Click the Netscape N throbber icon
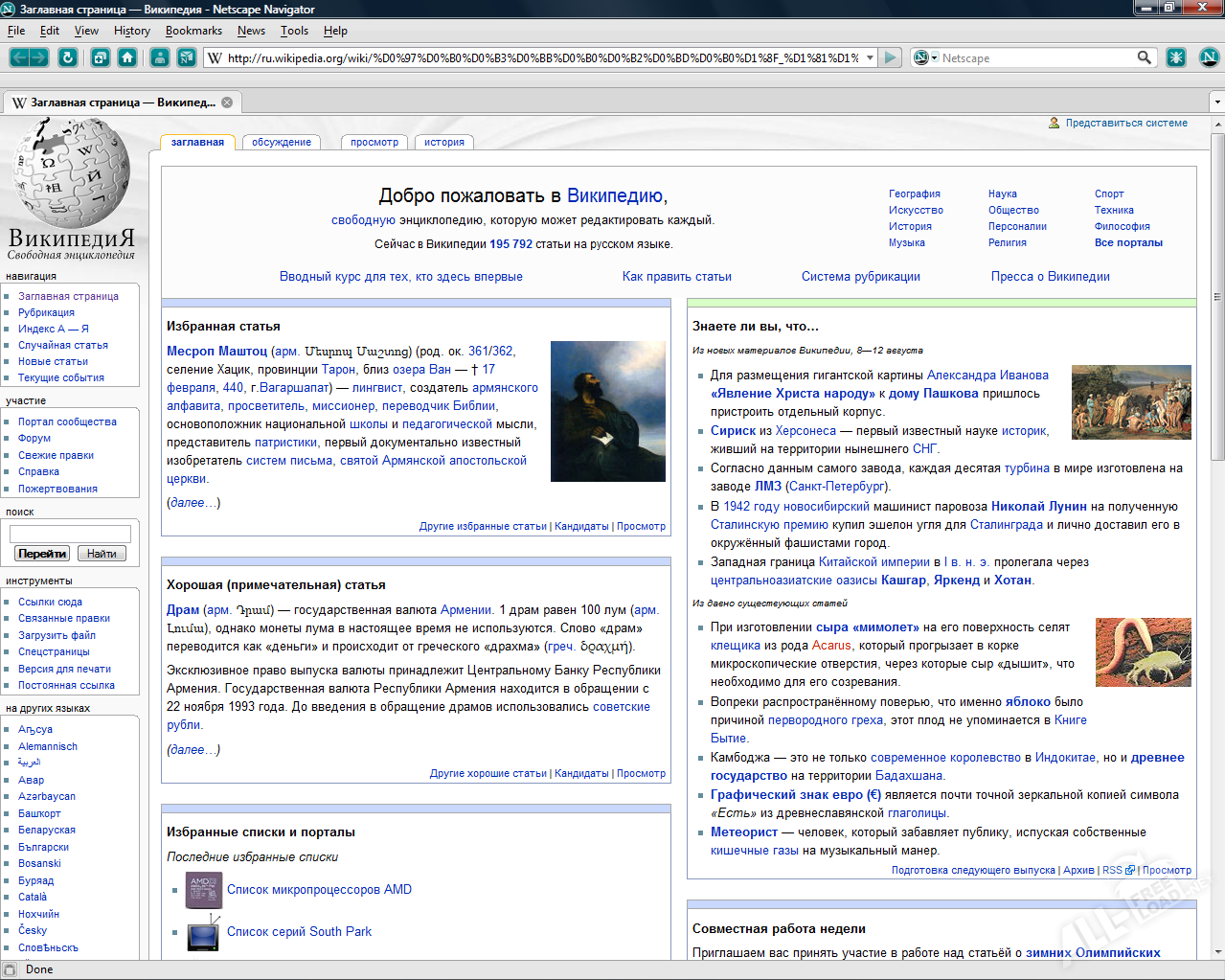 click(1209, 57)
